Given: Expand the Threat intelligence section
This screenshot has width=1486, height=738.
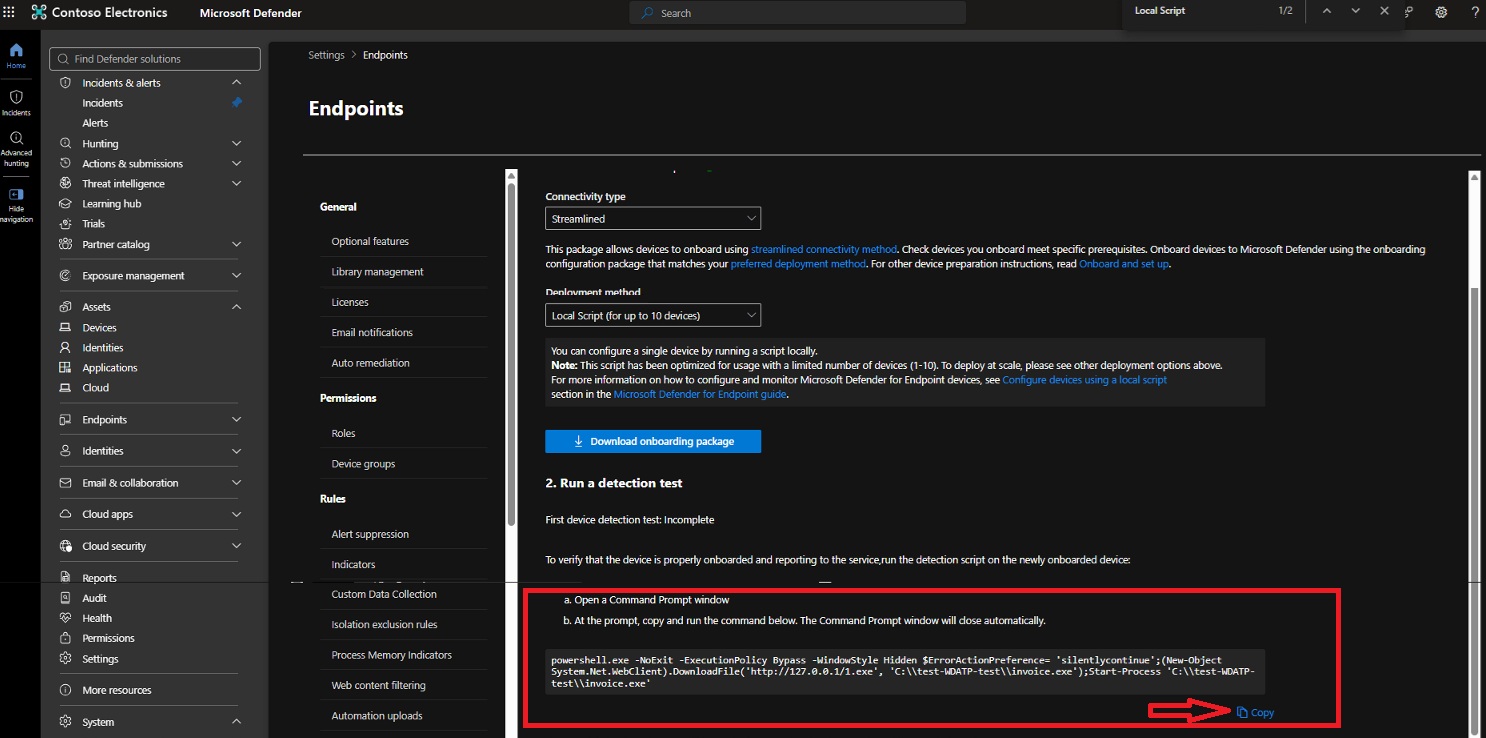Looking at the screenshot, I should (237, 184).
